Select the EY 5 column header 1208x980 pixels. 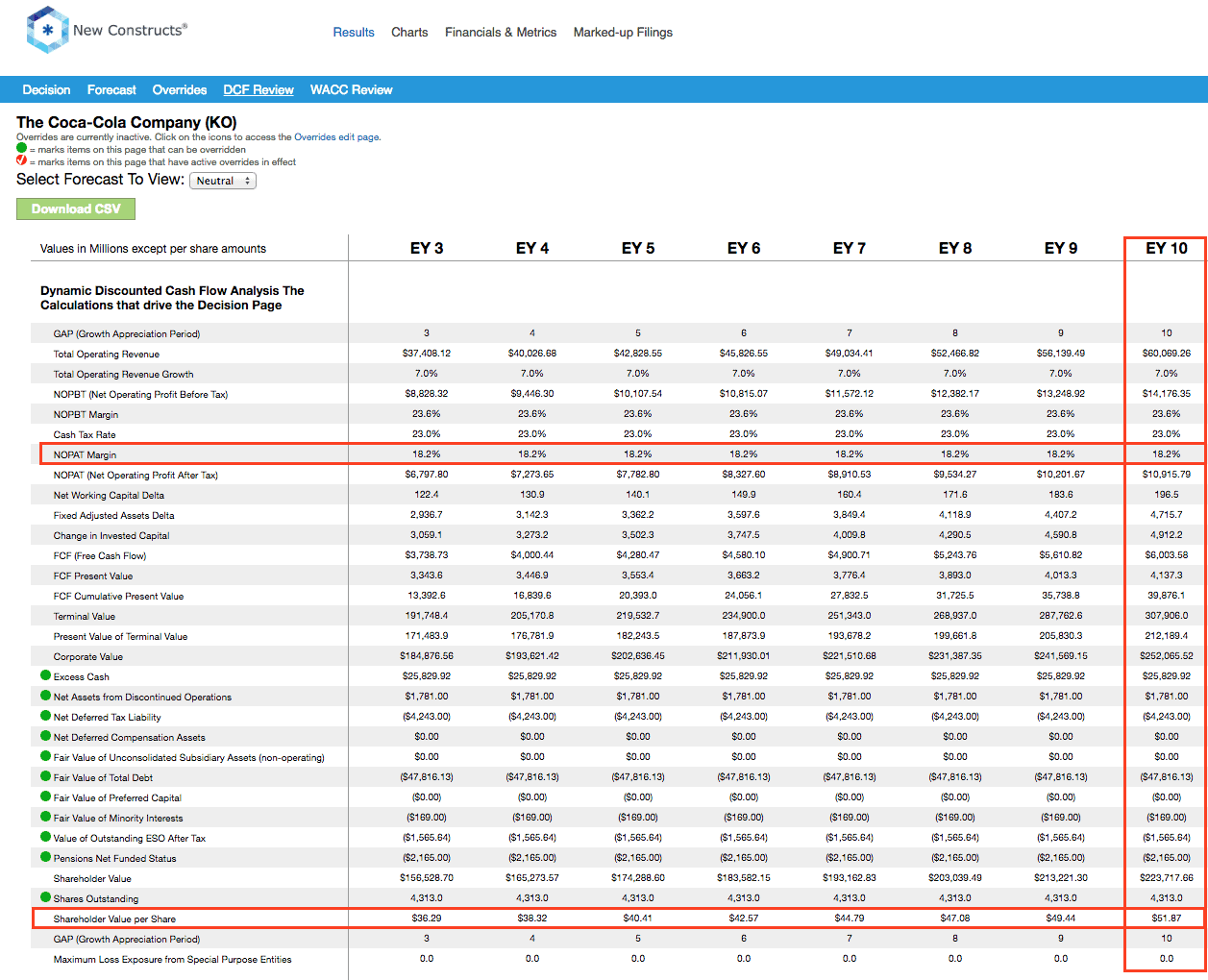click(x=638, y=248)
